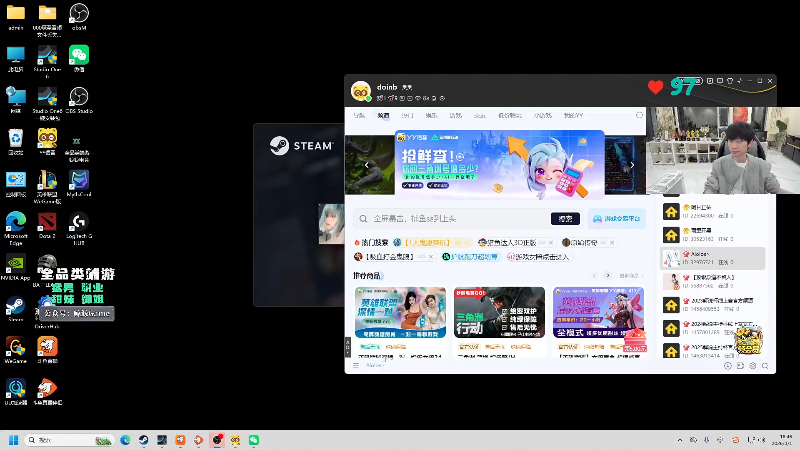Click the download icon in YY bottom bar

[x=728, y=366]
